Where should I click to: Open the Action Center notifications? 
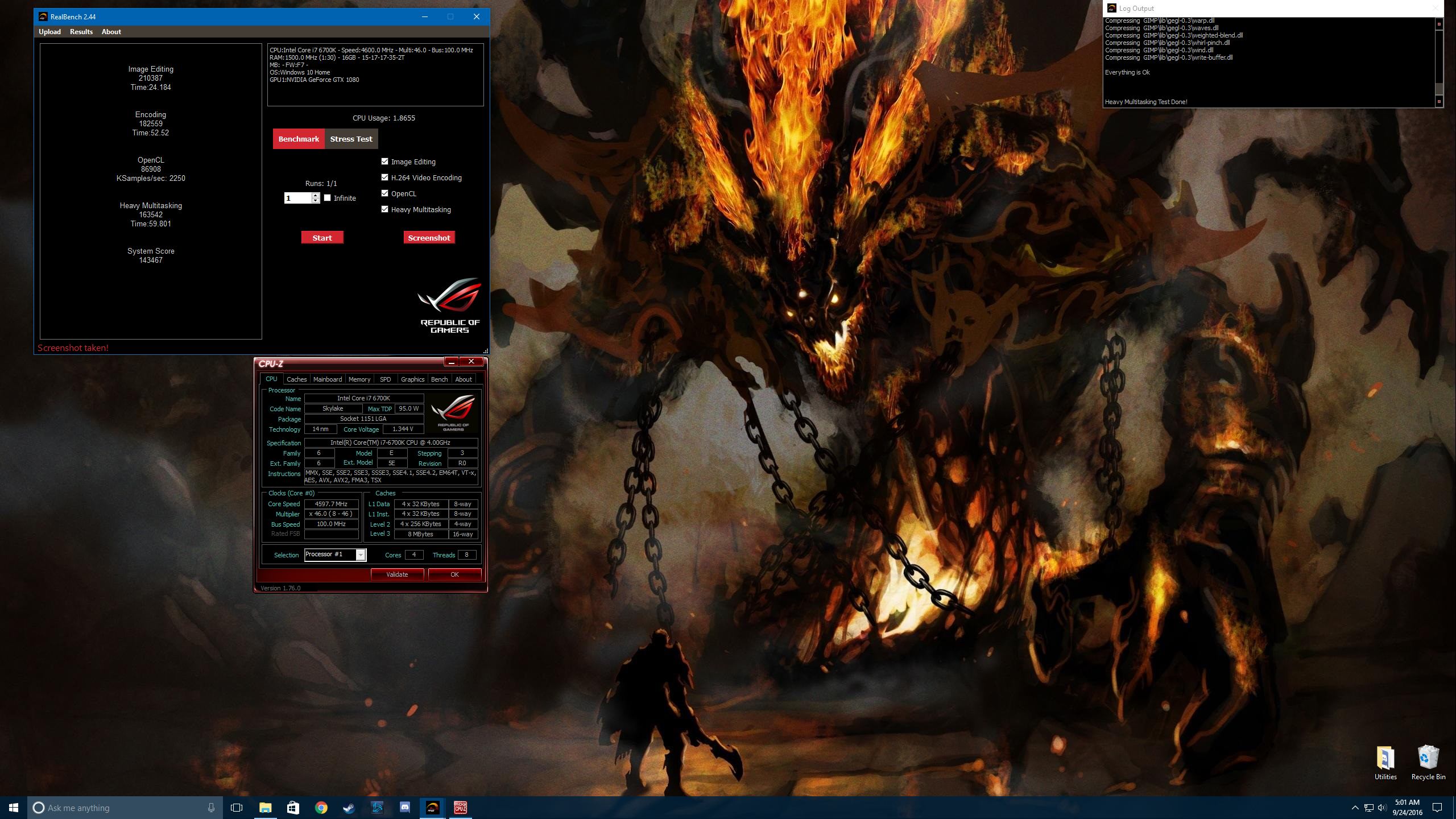pyautogui.click(x=1437, y=808)
